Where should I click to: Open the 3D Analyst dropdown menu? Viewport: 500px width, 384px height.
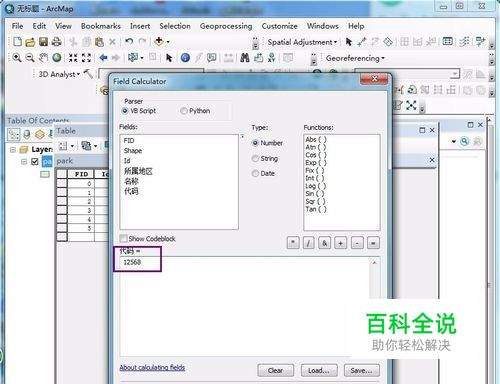[59, 74]
